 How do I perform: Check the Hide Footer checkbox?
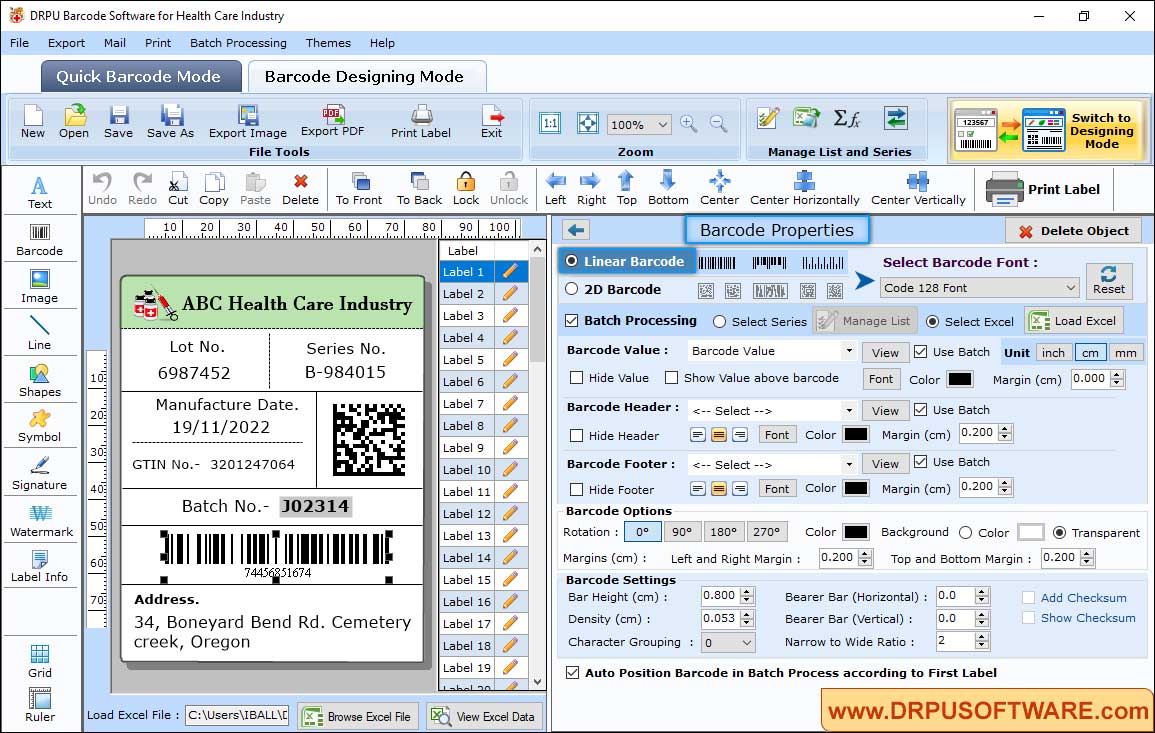[577, 489]
